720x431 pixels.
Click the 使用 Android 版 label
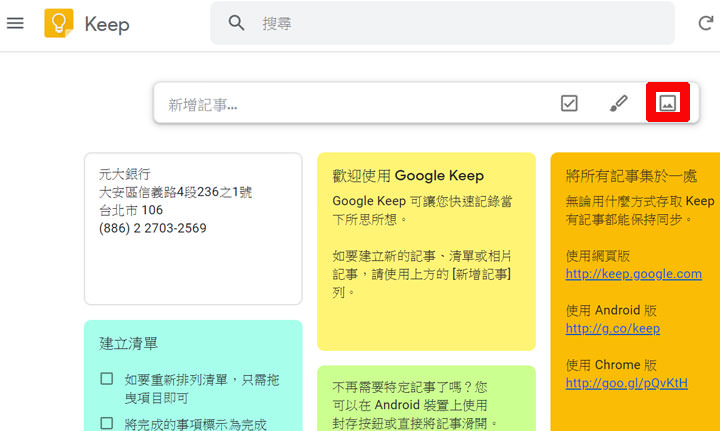[611, 310]
